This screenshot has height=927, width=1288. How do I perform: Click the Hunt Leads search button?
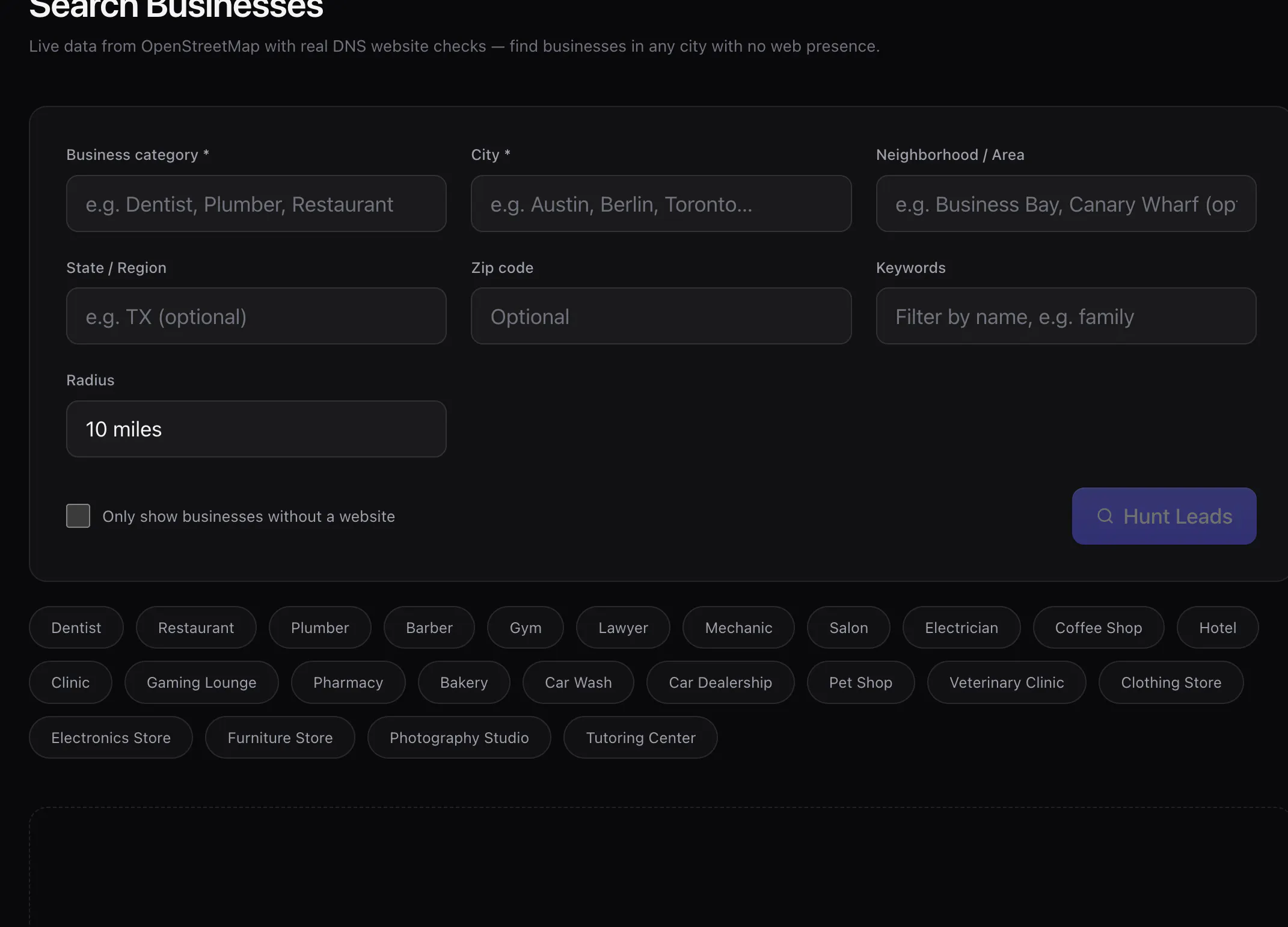pyautogui.click(x=1164, y=516)
